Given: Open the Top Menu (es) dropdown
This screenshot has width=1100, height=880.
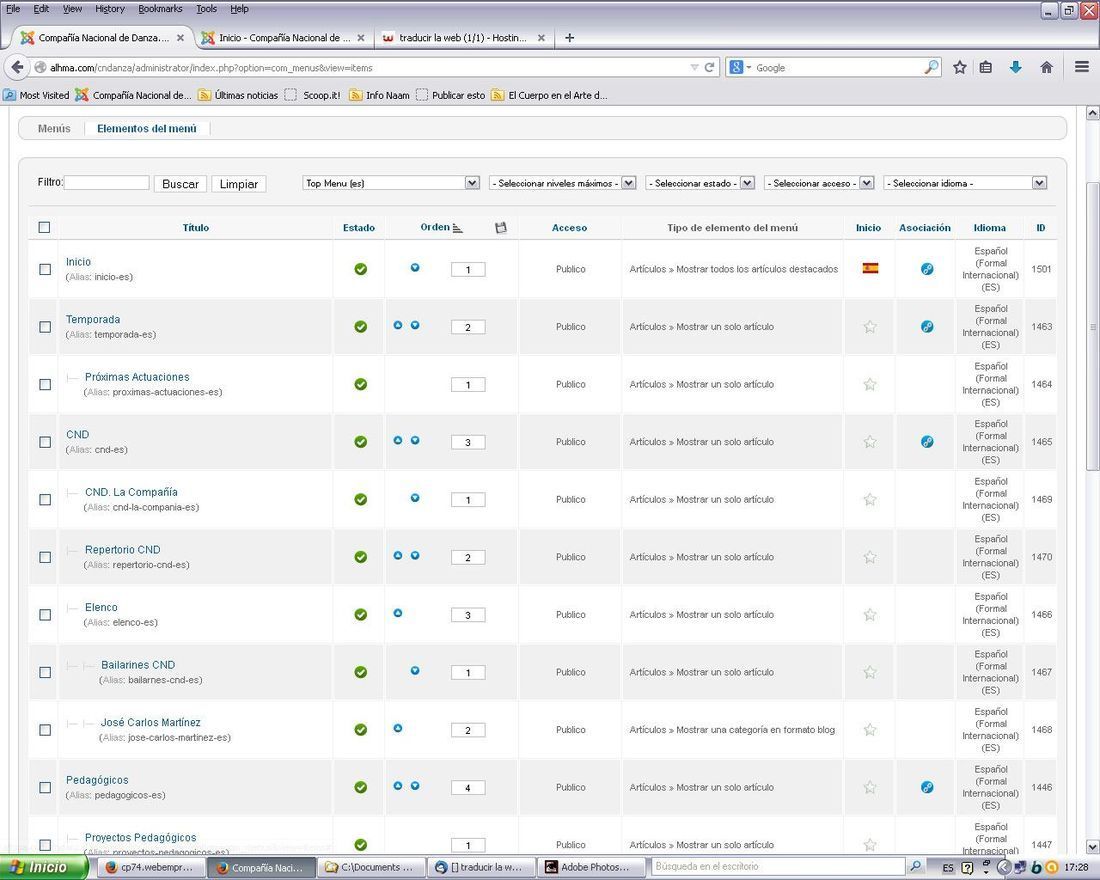Looking at the screenshot, I should coord(391,183).
